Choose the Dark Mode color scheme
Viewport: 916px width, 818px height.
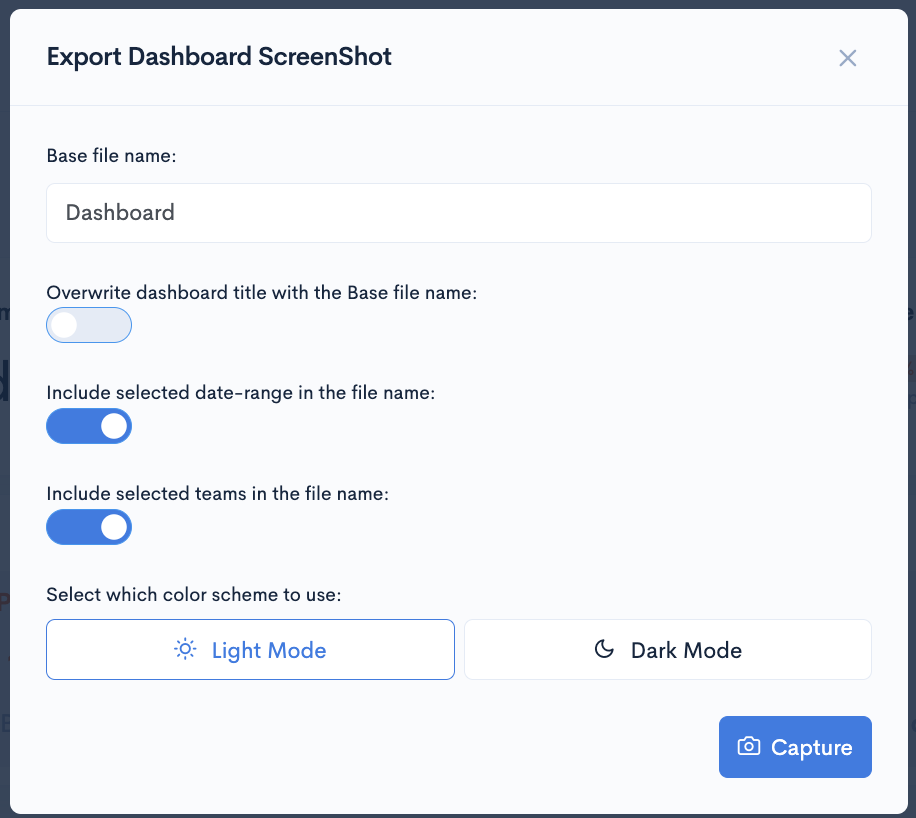668,649
